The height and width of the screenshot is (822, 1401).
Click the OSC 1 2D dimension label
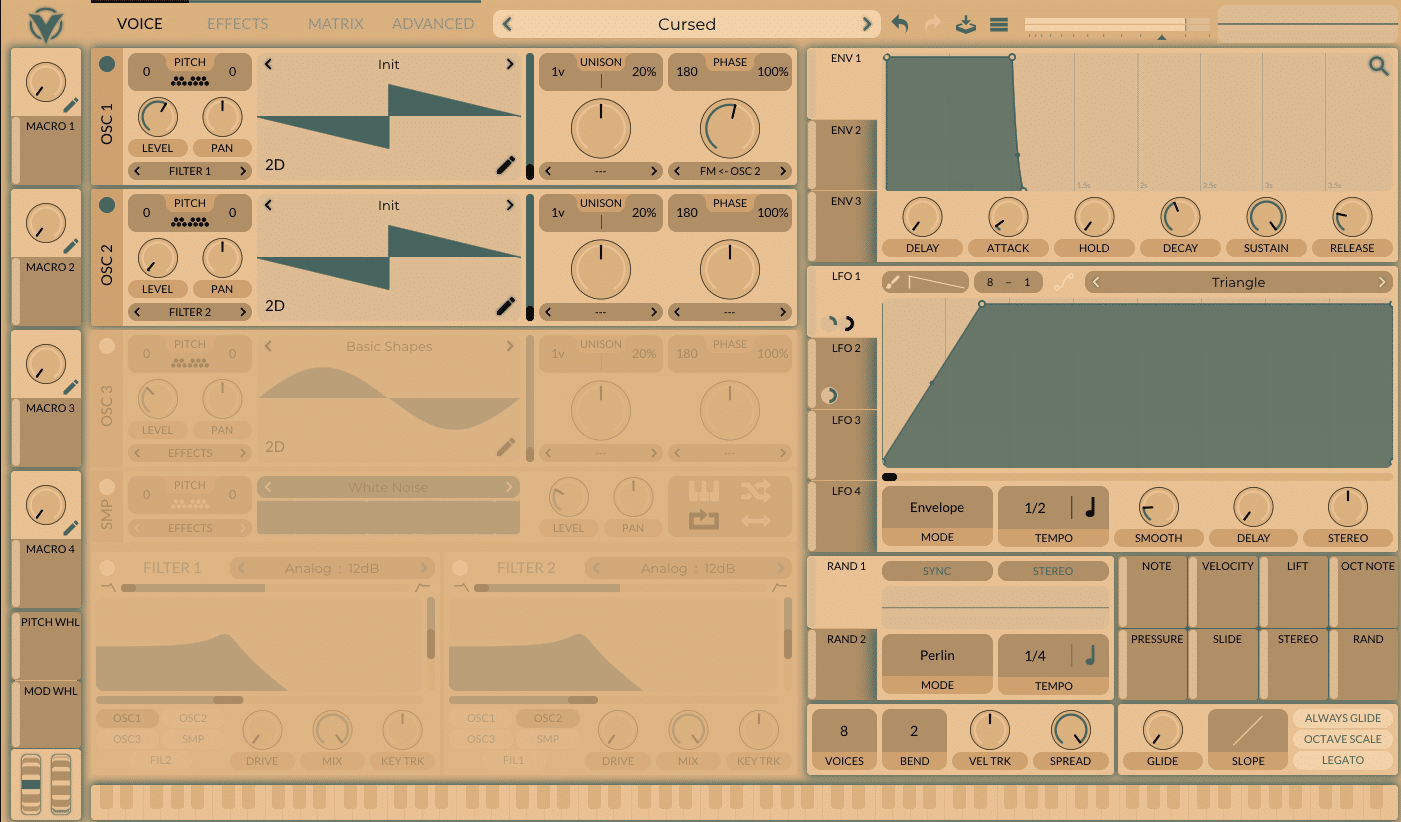coord(275,165)
